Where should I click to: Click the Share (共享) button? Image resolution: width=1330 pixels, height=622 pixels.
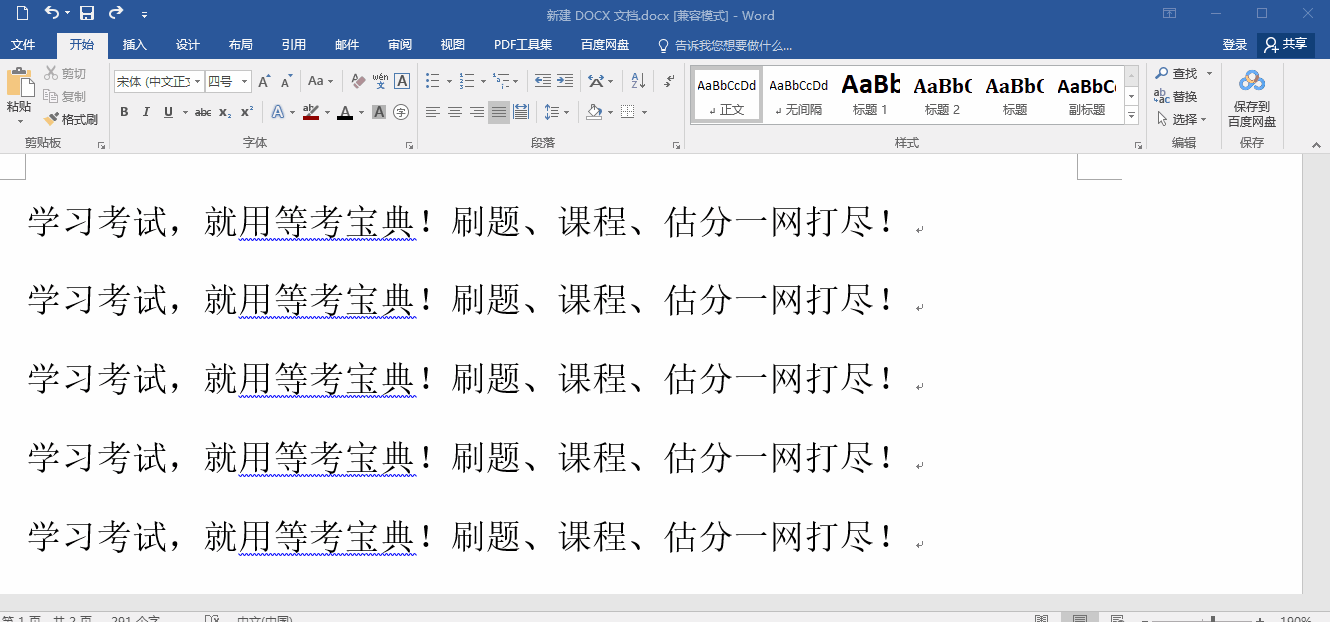[x=1286, y=45]
